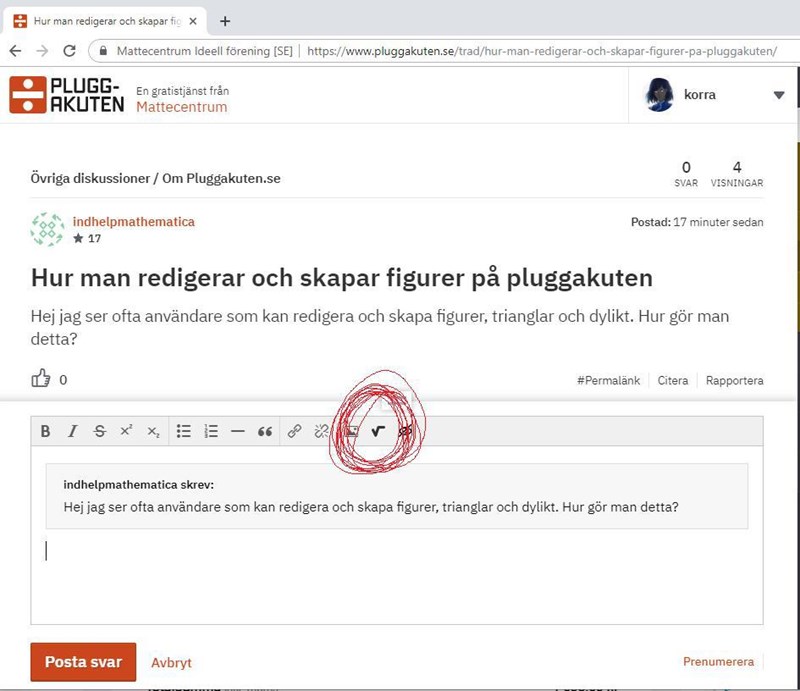This screenshot has height=691, width=800.
Task: Click the remove link icon
Action: [321, 432]
